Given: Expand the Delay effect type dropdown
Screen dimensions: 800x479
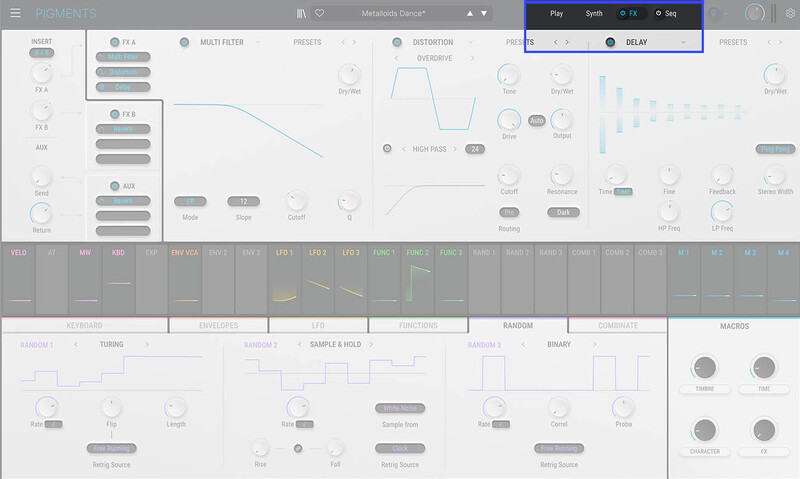Looking at the screenshot, I should click(x=683, y=42).
